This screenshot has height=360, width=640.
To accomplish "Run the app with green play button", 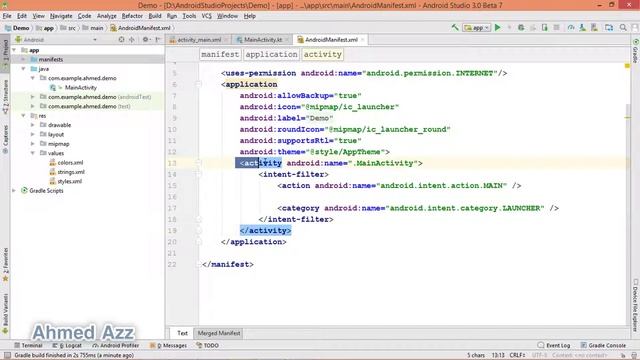I will [498, 27].
